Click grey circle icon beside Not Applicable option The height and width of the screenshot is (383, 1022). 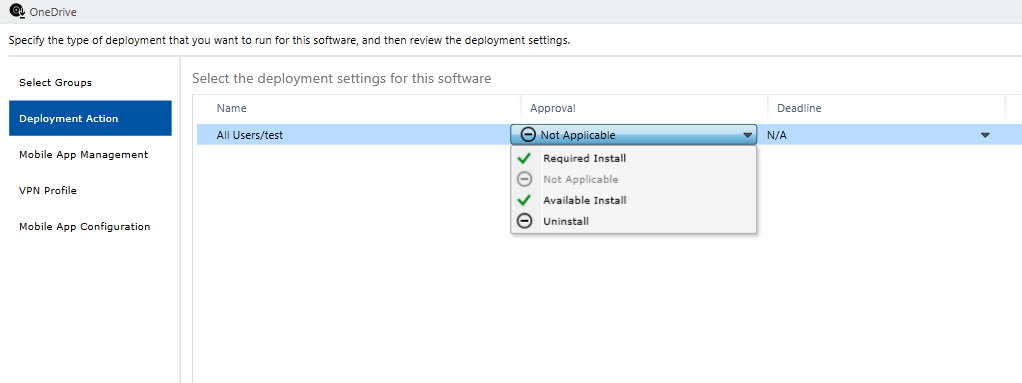click(524, 179)
